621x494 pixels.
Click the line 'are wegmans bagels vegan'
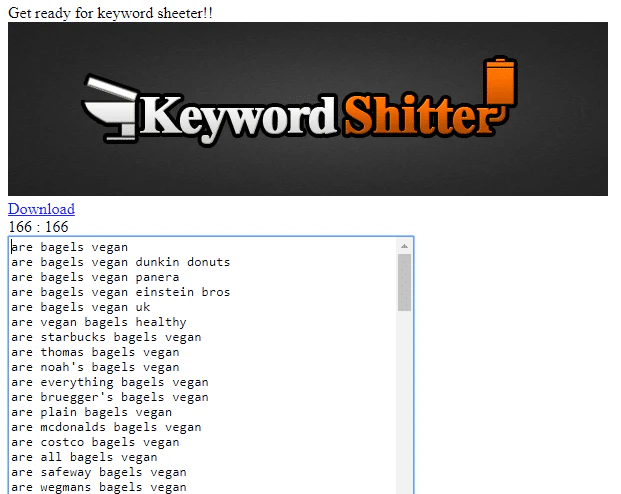[x=99, y=487]
